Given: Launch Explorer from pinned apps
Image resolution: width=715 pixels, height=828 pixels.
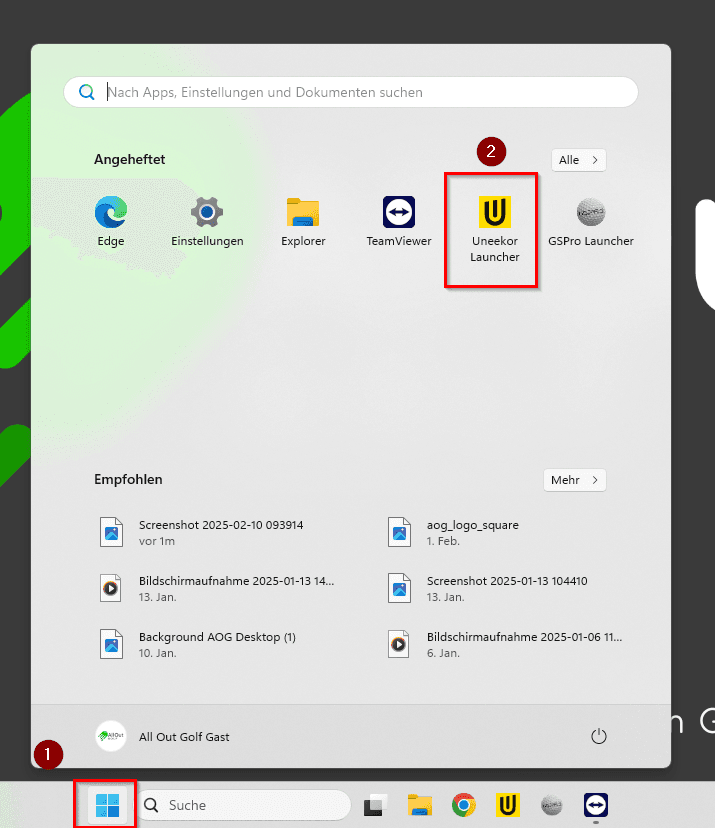Looking at the screenshot, I should (303, 222).
